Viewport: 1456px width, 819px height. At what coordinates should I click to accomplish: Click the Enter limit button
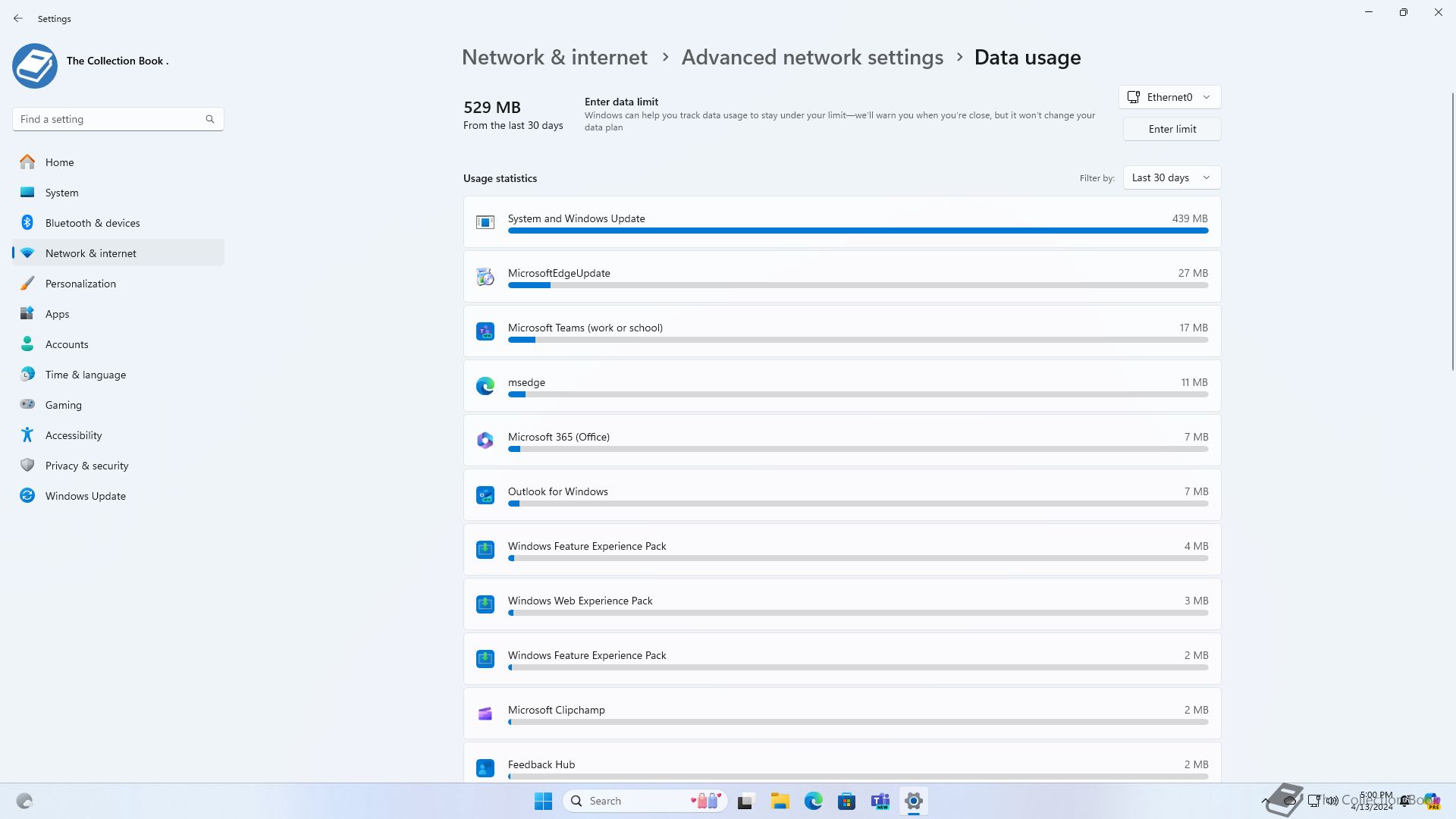1172,129
